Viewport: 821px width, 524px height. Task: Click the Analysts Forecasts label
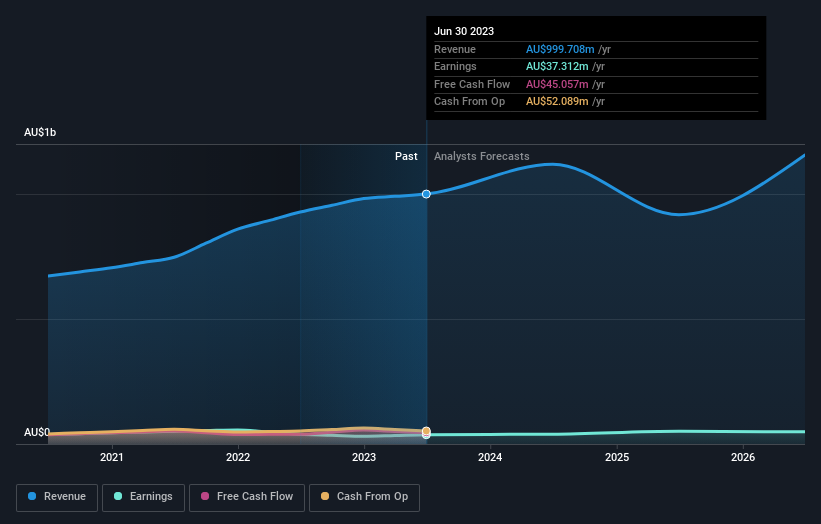pos(482,157)
